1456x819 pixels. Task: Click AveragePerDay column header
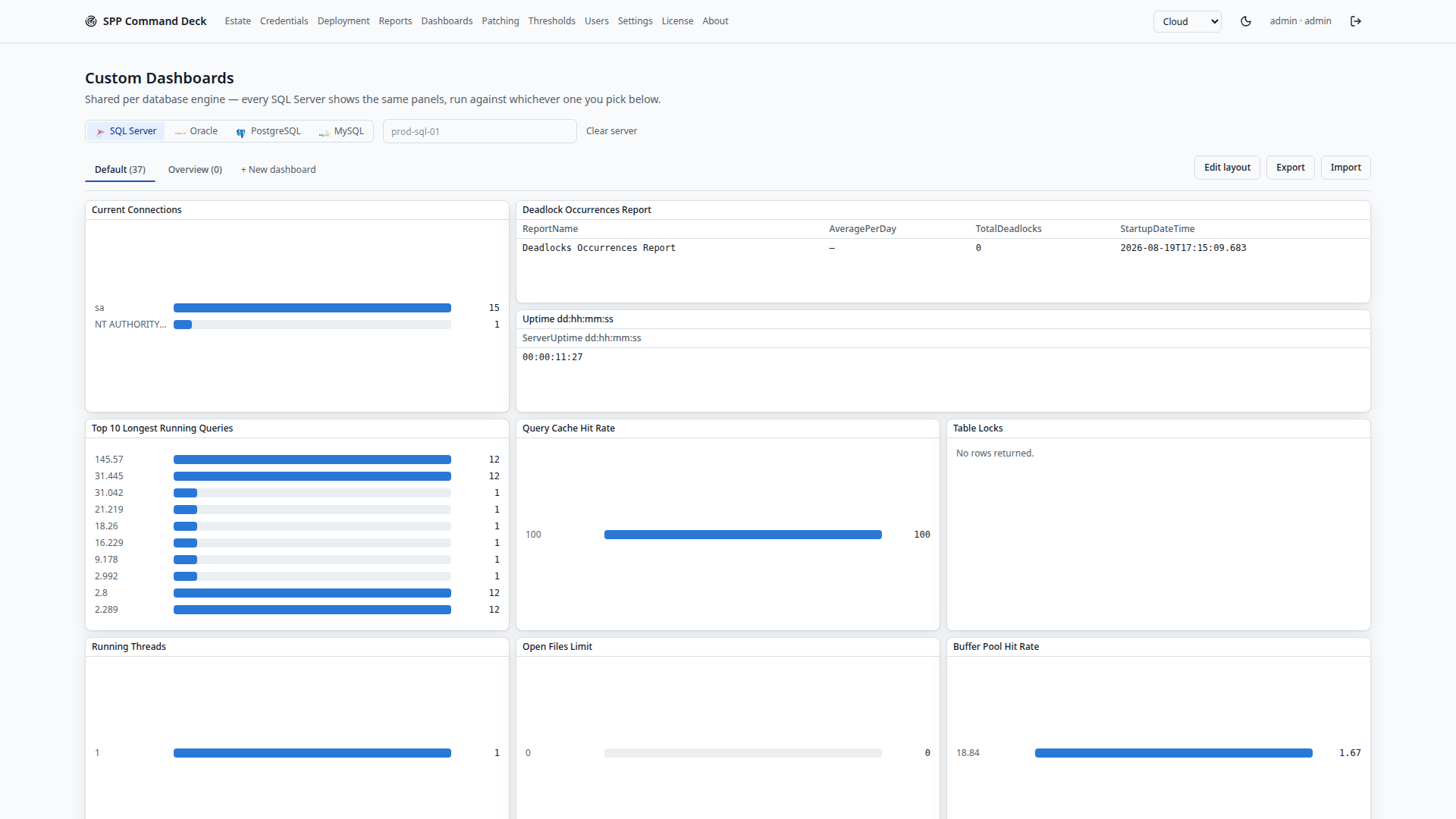tap(862, 229)
